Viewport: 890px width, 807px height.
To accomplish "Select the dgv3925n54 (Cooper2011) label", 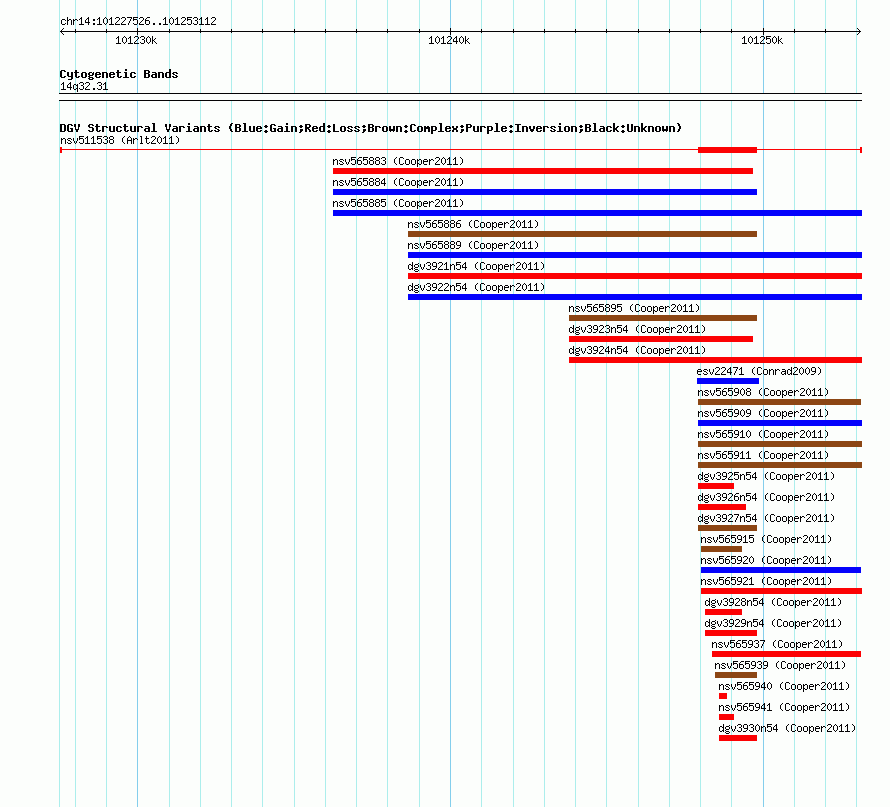I will pos(766,476).
